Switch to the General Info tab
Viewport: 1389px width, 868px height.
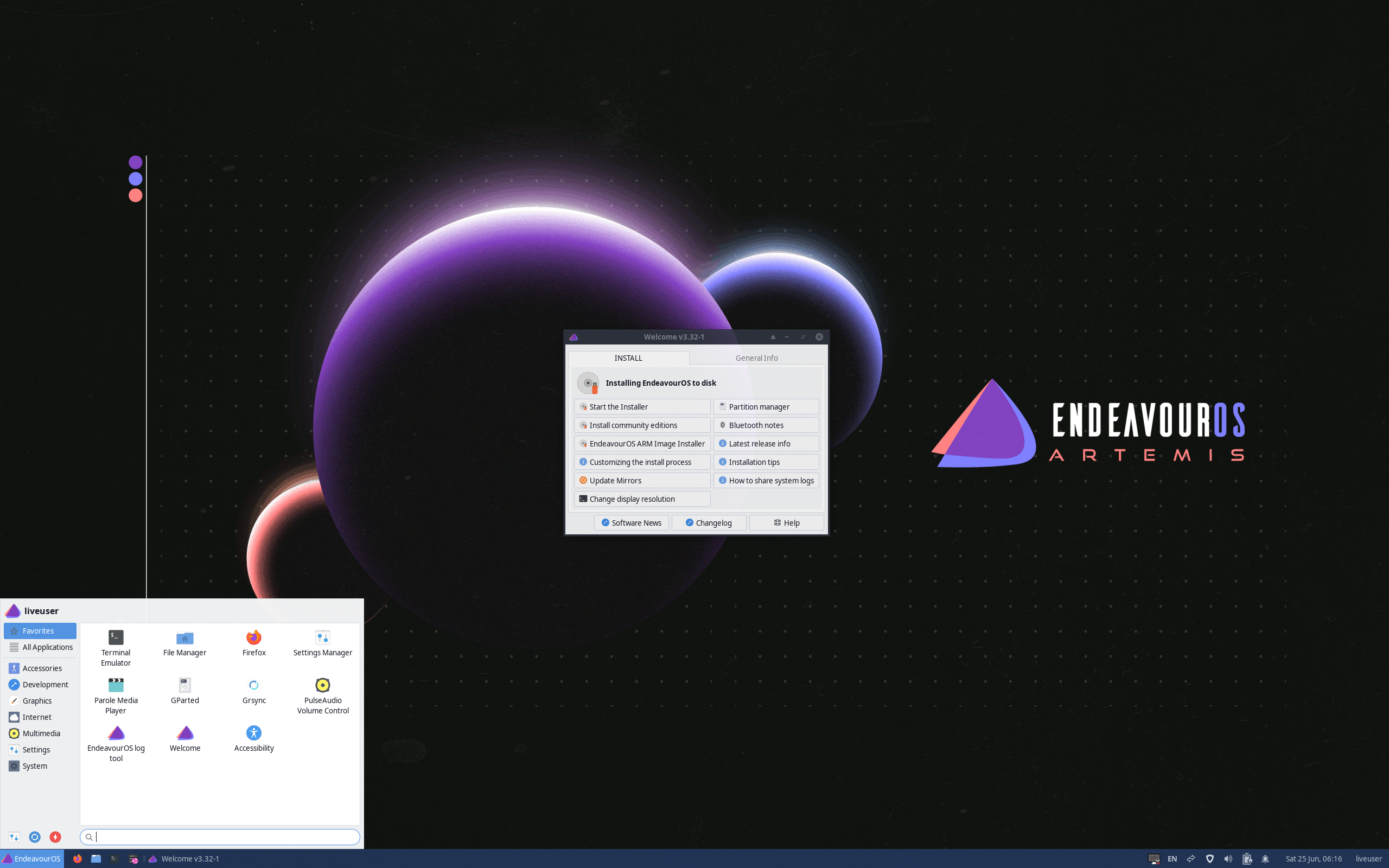(x=756, y=358)
